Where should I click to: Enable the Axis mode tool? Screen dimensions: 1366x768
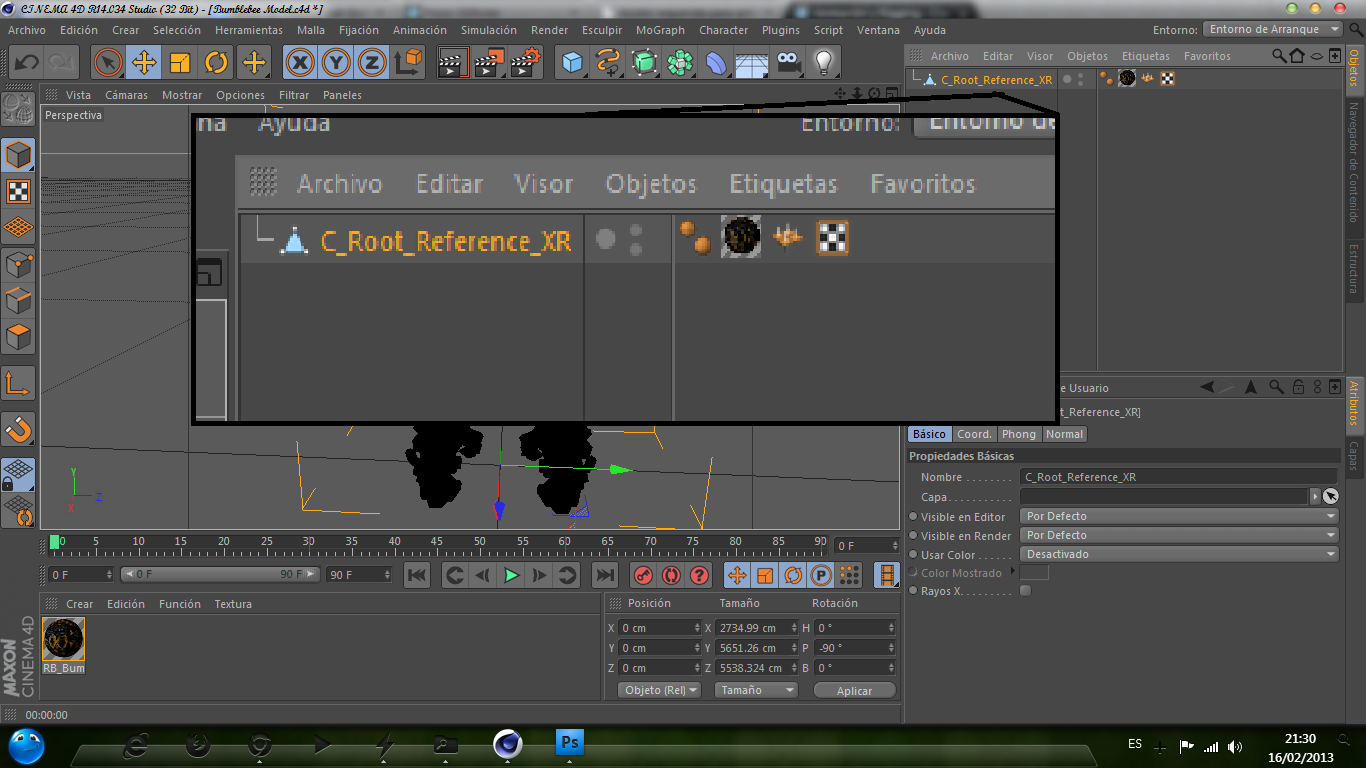(x=19, y=383)
